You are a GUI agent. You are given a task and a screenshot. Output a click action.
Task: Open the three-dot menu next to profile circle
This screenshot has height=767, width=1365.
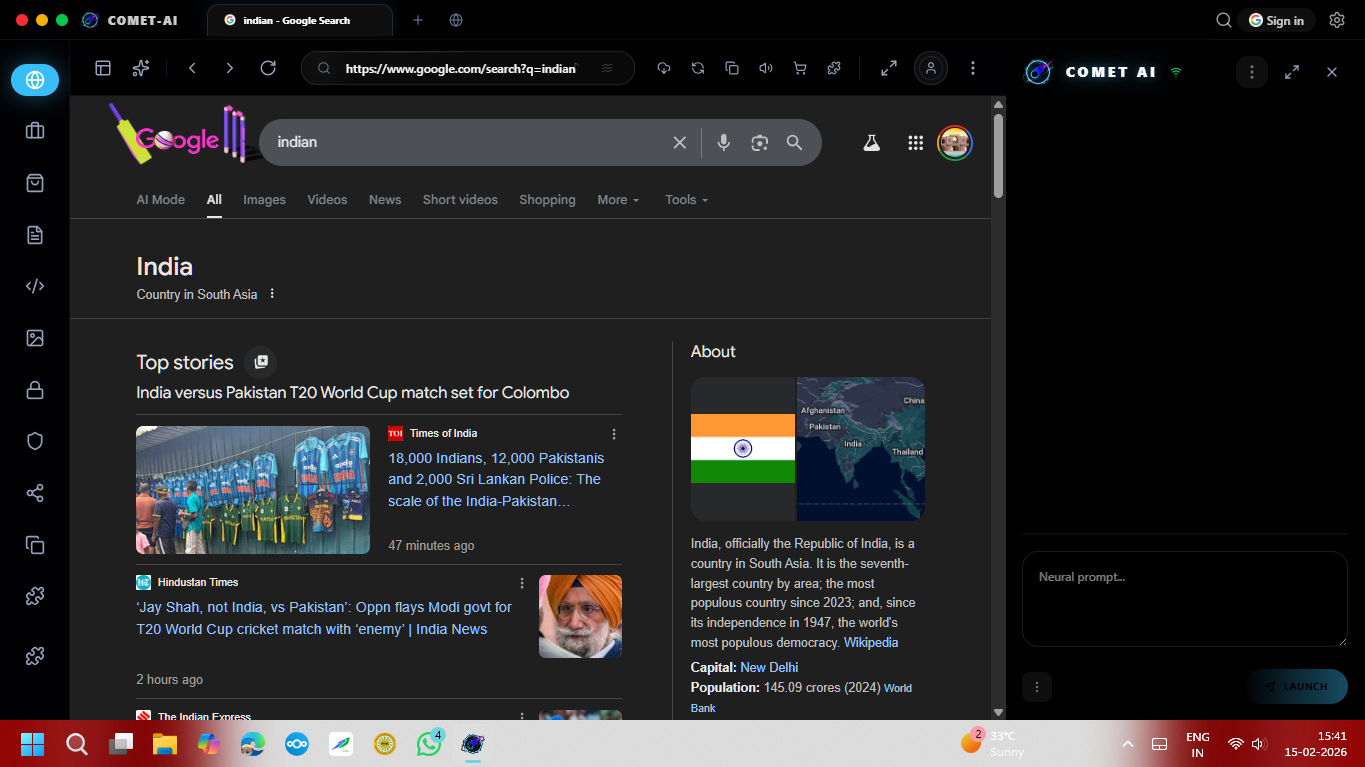973,68
